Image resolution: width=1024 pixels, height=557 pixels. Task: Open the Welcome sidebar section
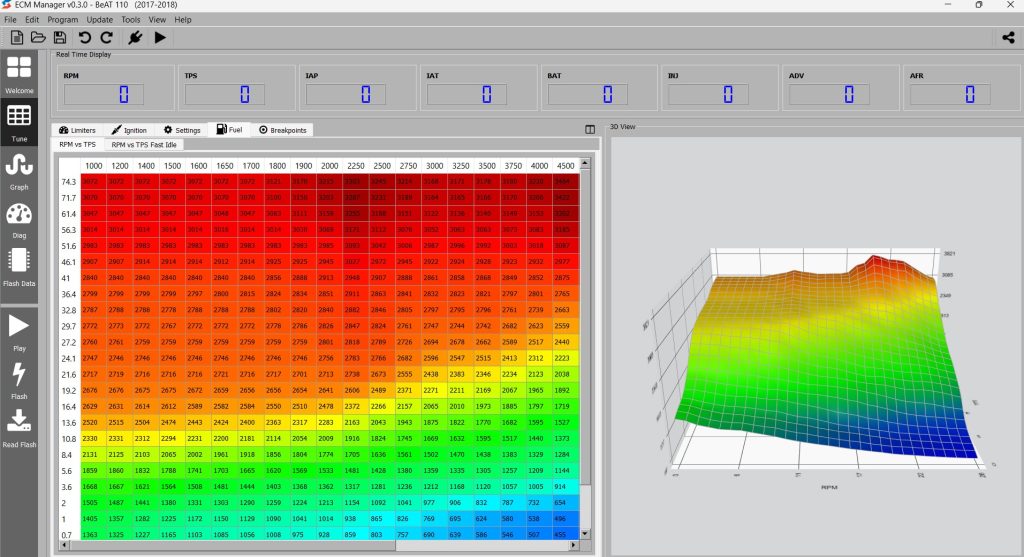(x=19, y=74)
